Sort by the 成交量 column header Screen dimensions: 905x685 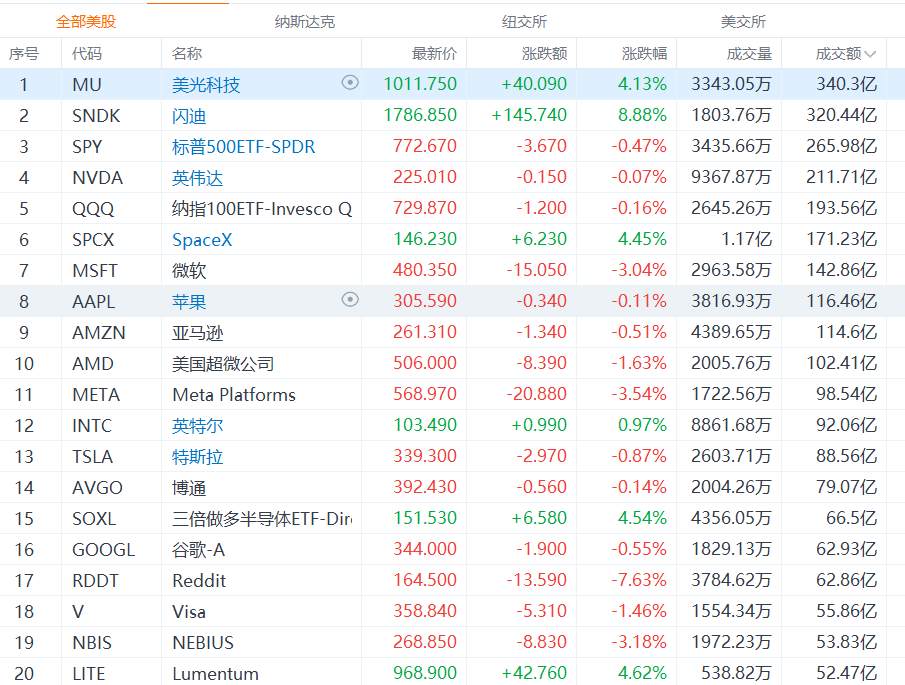point(749,54)
